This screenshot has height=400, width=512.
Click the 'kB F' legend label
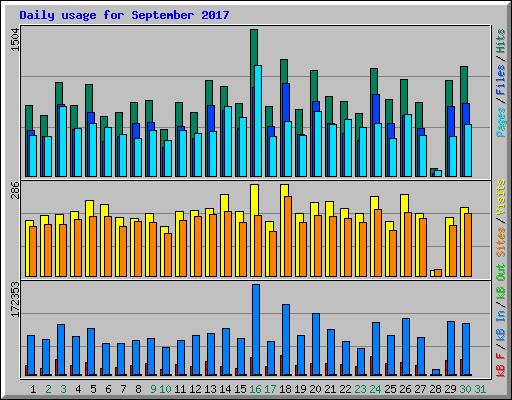click(501, 365)
